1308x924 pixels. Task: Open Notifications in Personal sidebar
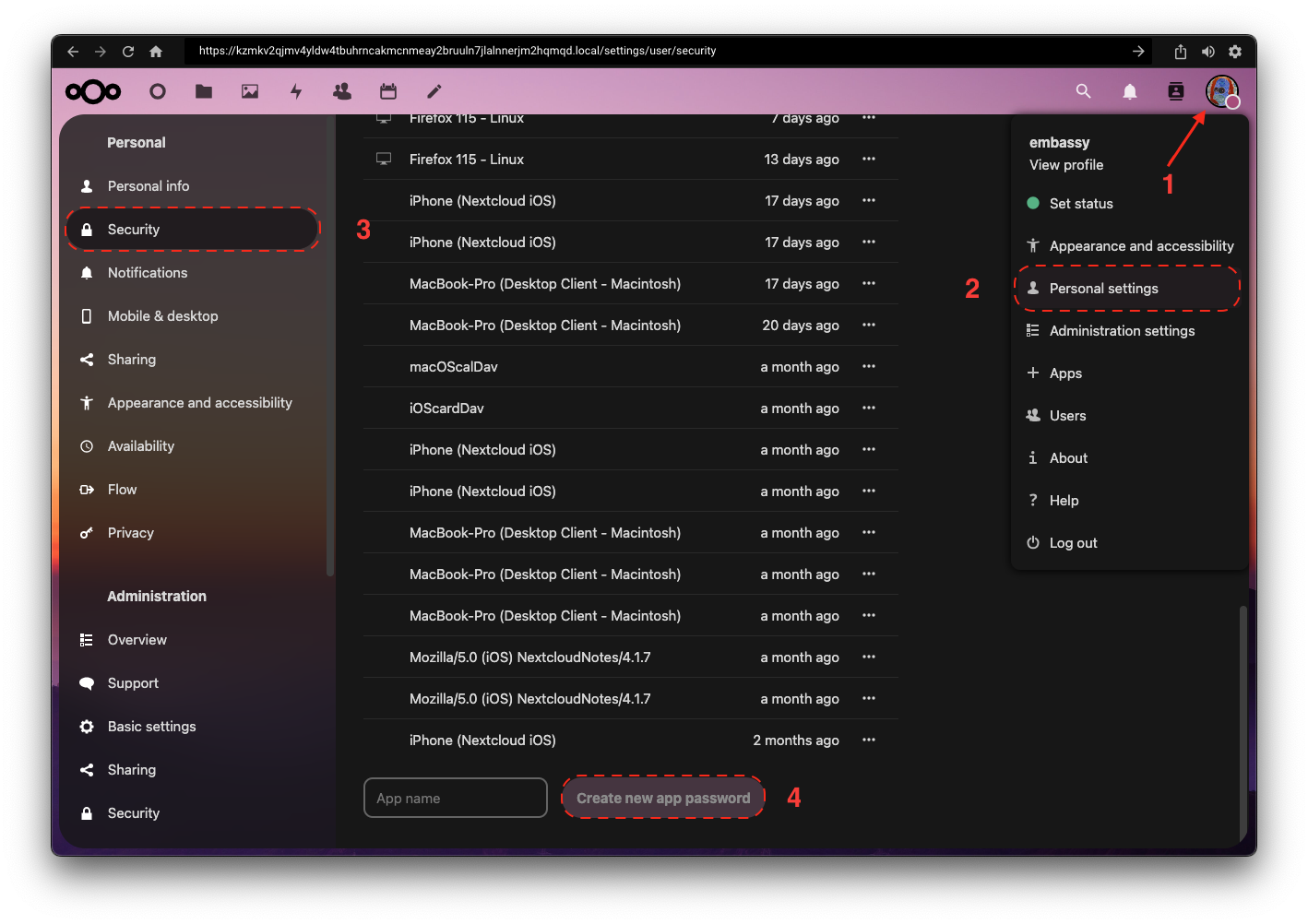(148, 273)
